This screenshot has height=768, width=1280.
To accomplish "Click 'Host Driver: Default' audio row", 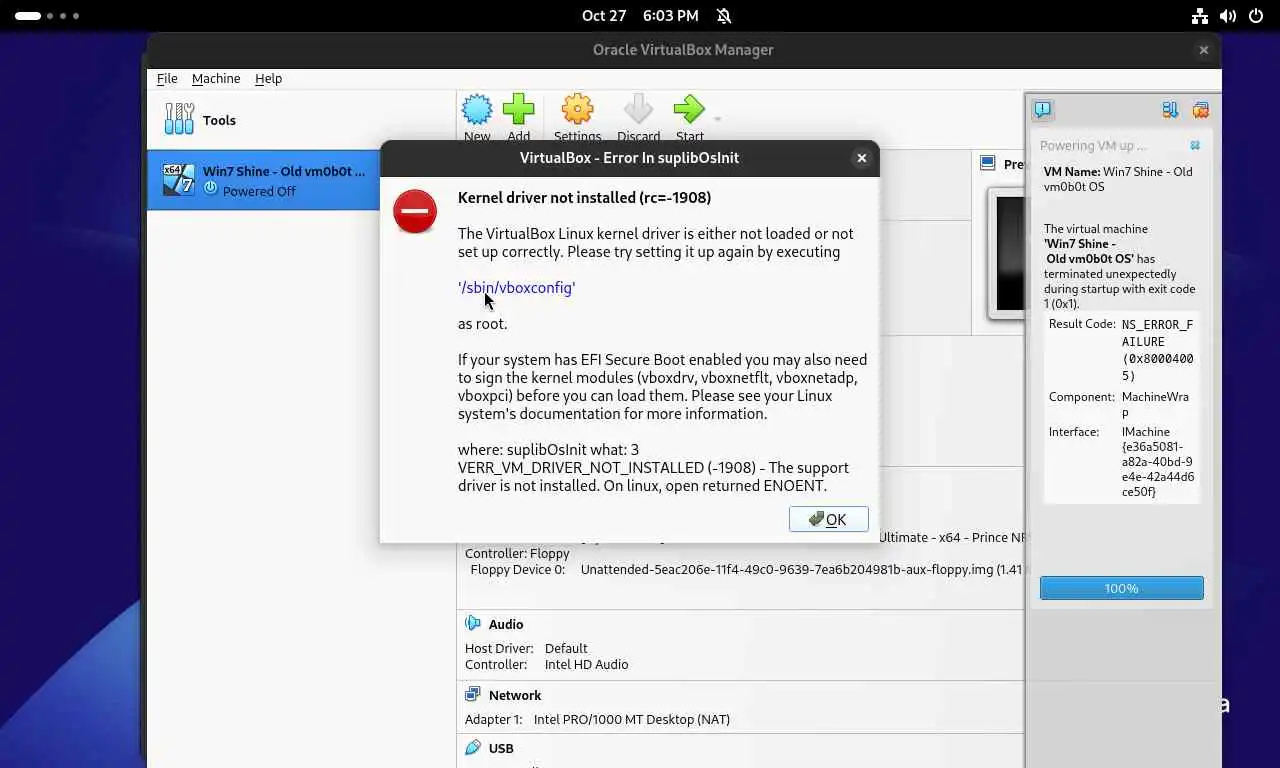I will (526, 648).
